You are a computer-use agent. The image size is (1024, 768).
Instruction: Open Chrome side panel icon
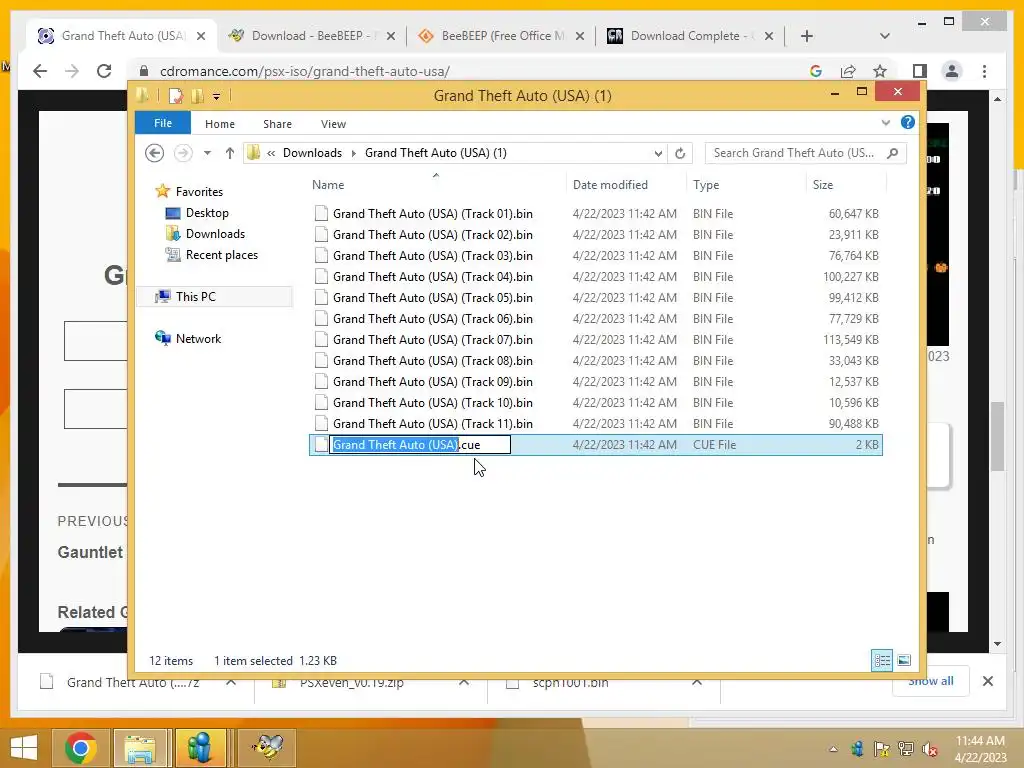pos(920,71)
